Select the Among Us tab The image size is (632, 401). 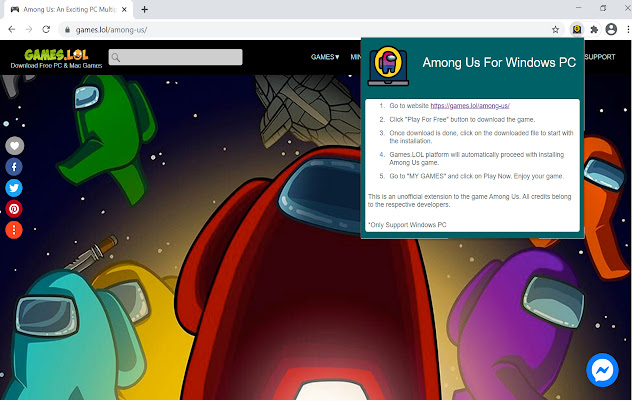(69, 9)
